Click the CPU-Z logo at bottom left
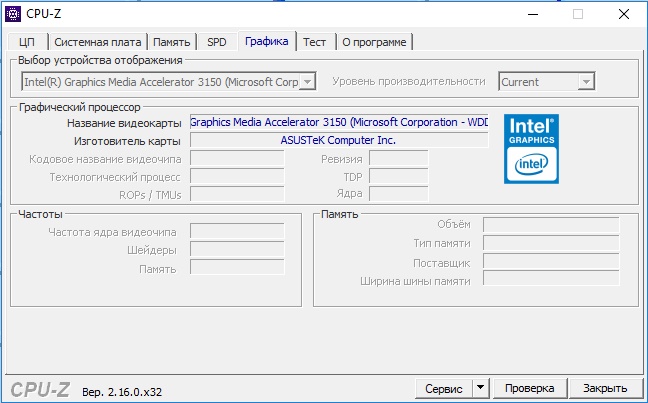This screenshot has width=648, height=403. click(40, 390)
